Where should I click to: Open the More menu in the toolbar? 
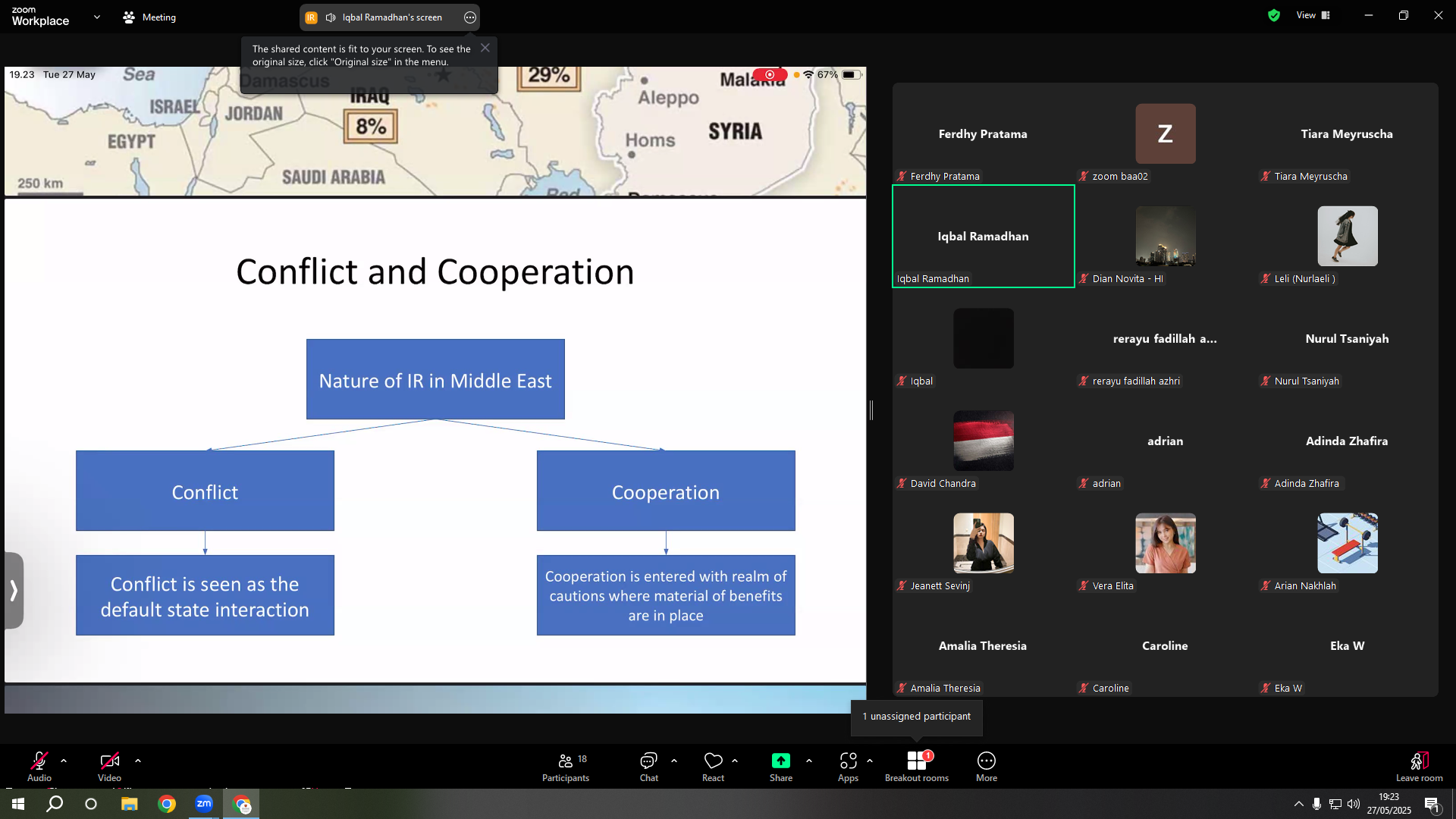[987, 767]
